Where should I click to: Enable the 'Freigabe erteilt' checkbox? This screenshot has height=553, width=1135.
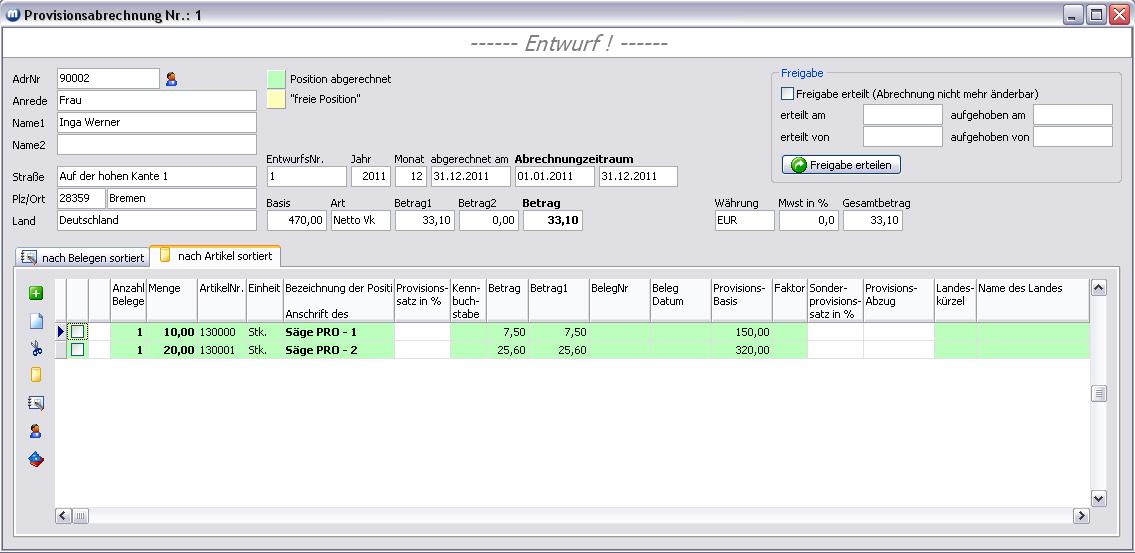click(x=788, y=94)
